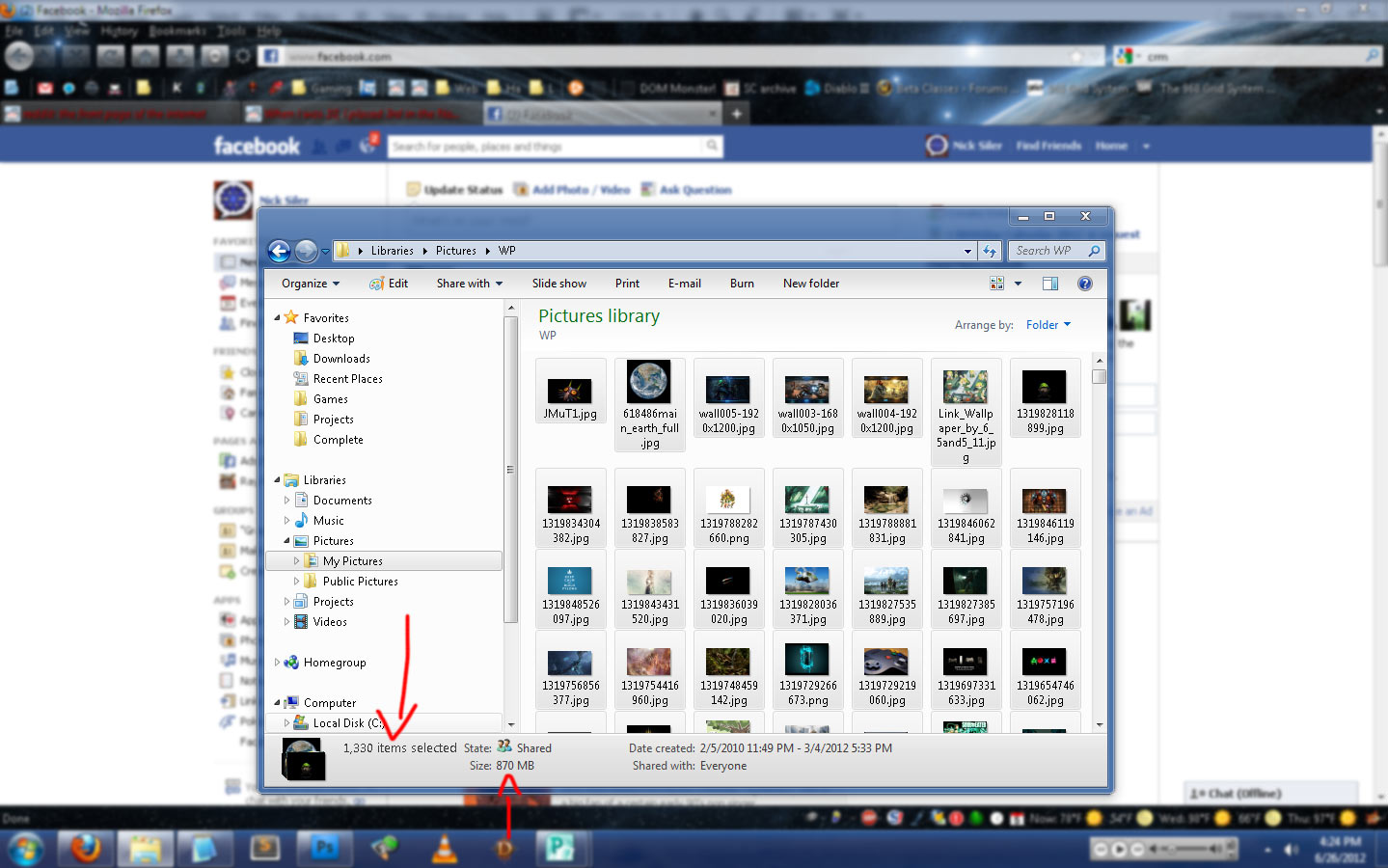This screenshot has width=1388, height=868.
Task: Select Public Pictures in the tree
Action: click(x=360, y=582)
